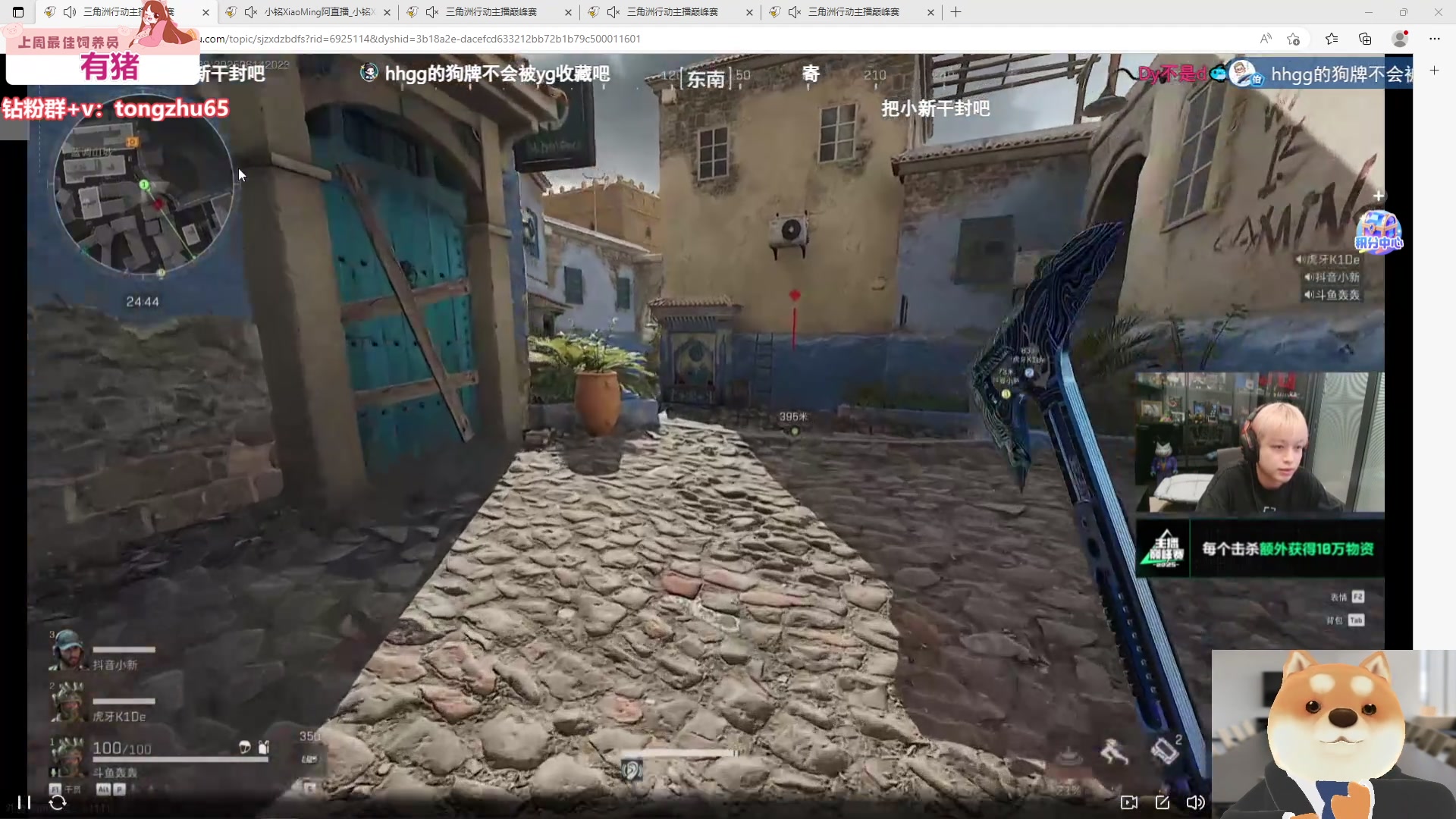The image size is (1456, 819).
Task: Switch to the third 三角洲行动主播巅峰赛 tab
Action: click(491, 12)
